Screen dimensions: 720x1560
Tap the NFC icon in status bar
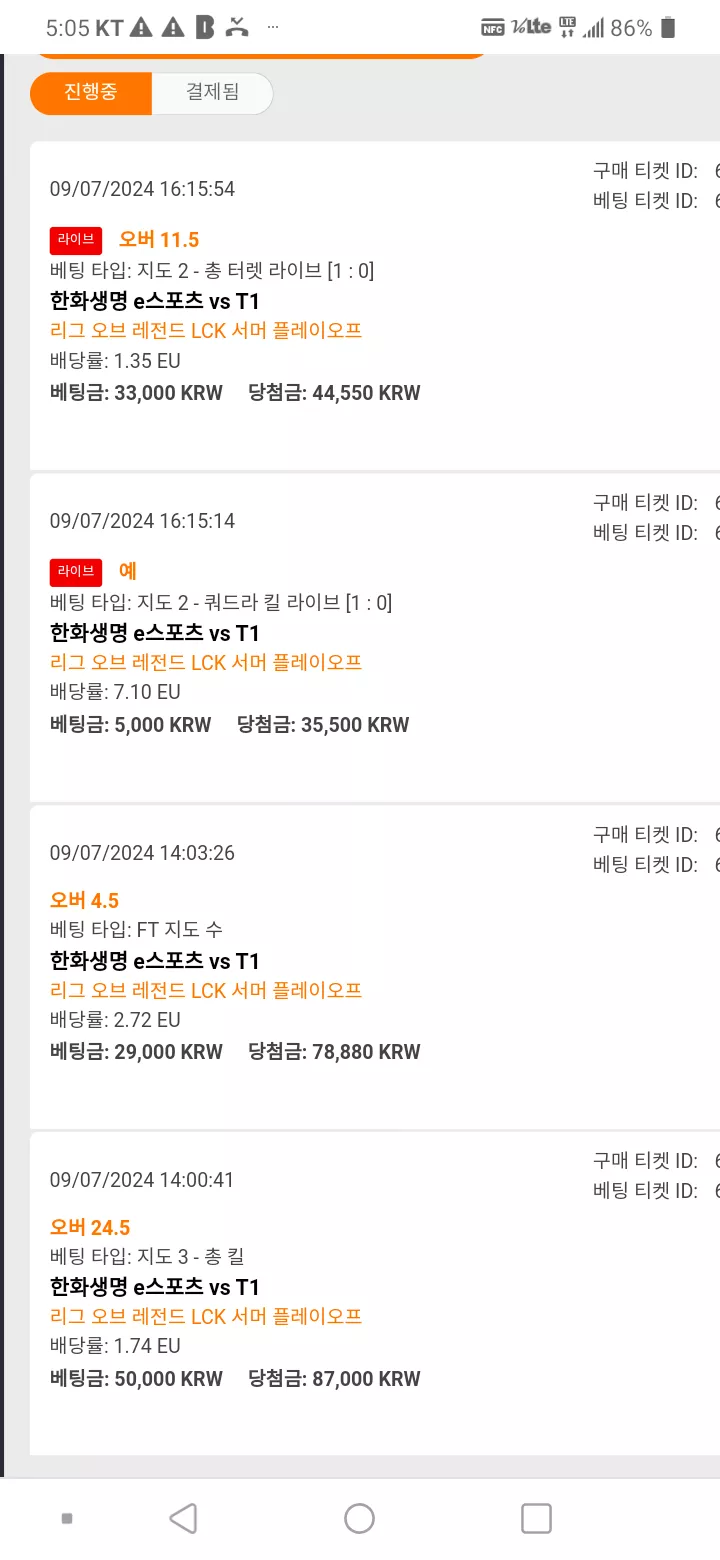point(492,28)
